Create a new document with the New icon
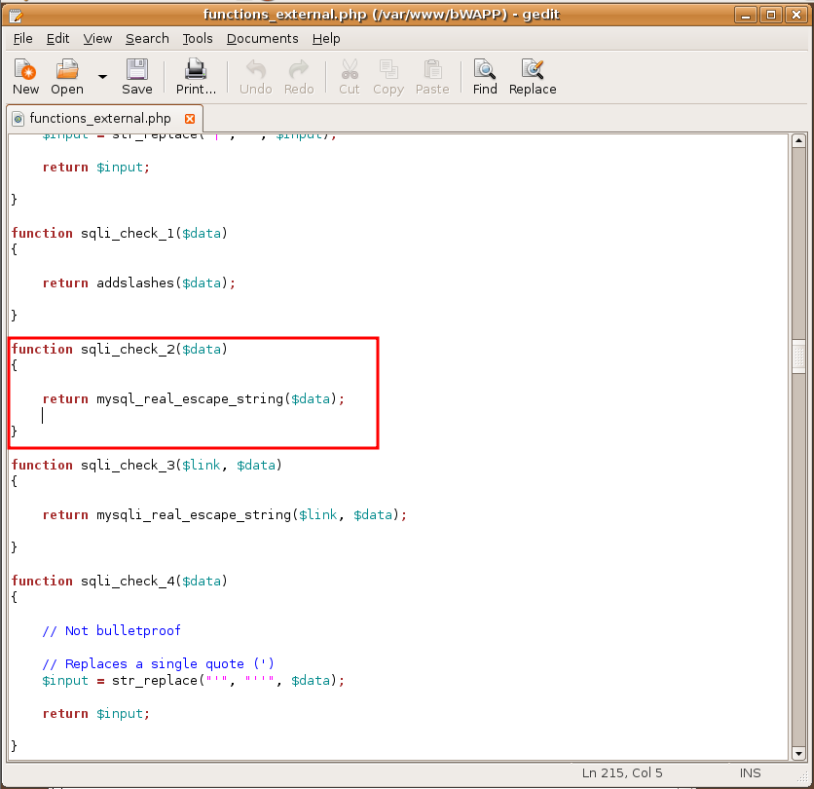Image resolution: width=814 pixels, height=789 pixels. click(x=24, y=75)
